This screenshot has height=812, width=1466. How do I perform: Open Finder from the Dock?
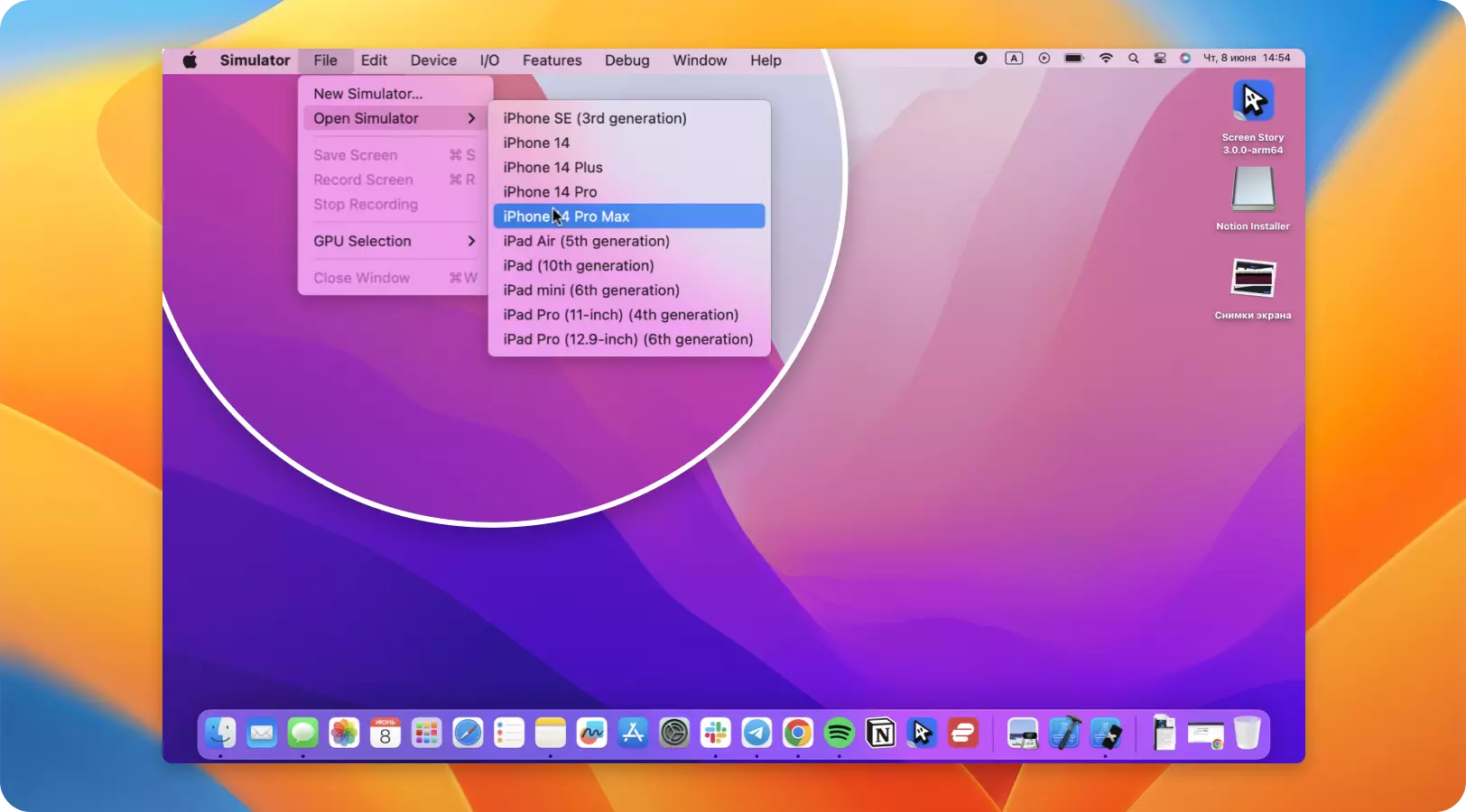tap(220, 733)
